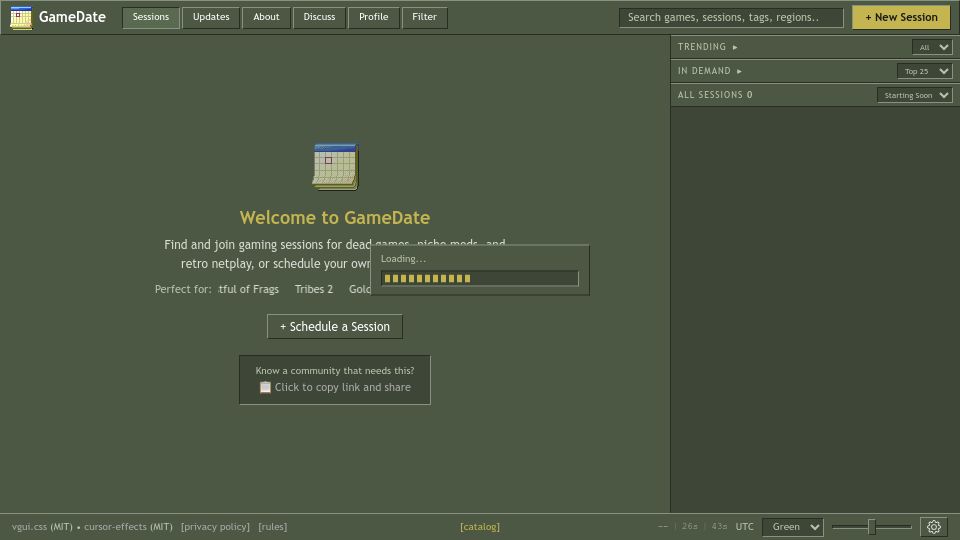Open the In Demand 'Top 25' dropdown

pos(924,71)
